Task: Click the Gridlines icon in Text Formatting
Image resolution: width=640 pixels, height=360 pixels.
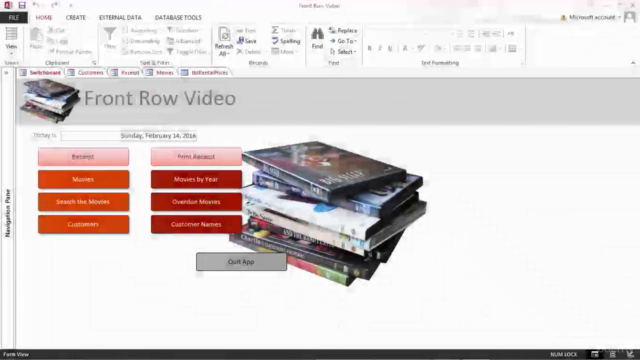Action: pyautogui.click(x=512, y=49)
